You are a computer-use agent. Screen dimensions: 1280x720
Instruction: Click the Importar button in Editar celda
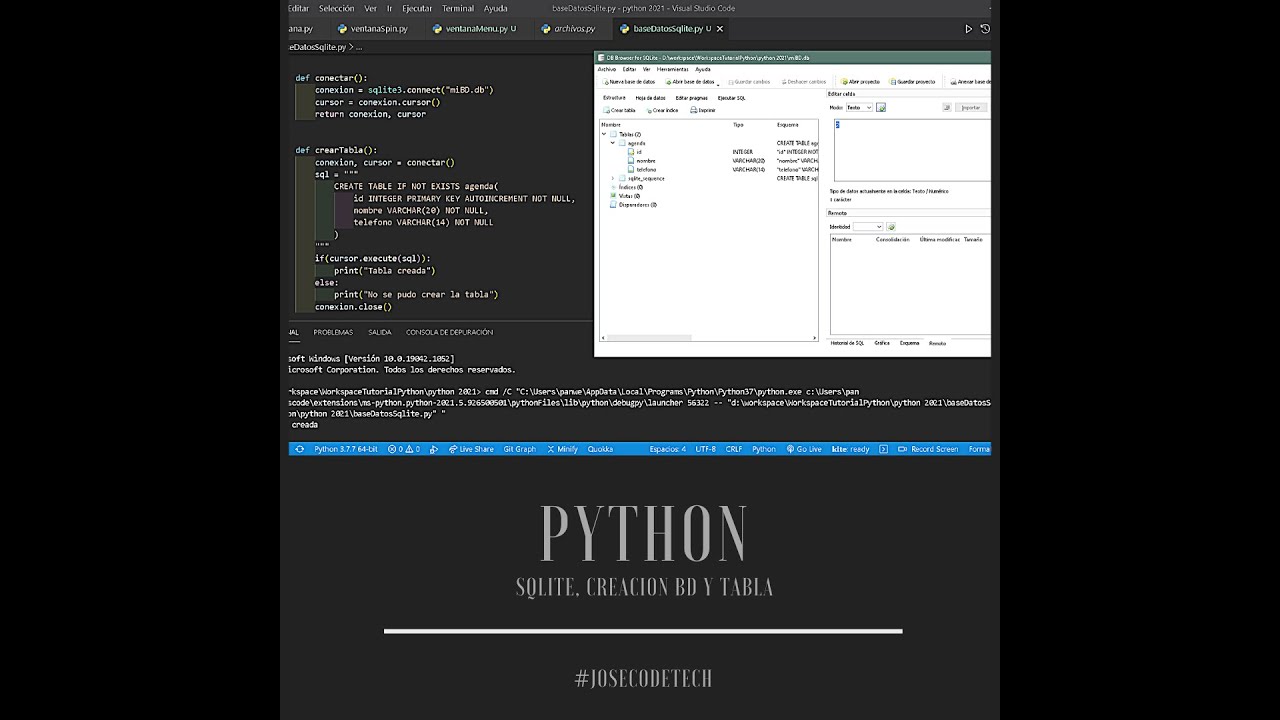pyautogui.click(x=970, y=107)
